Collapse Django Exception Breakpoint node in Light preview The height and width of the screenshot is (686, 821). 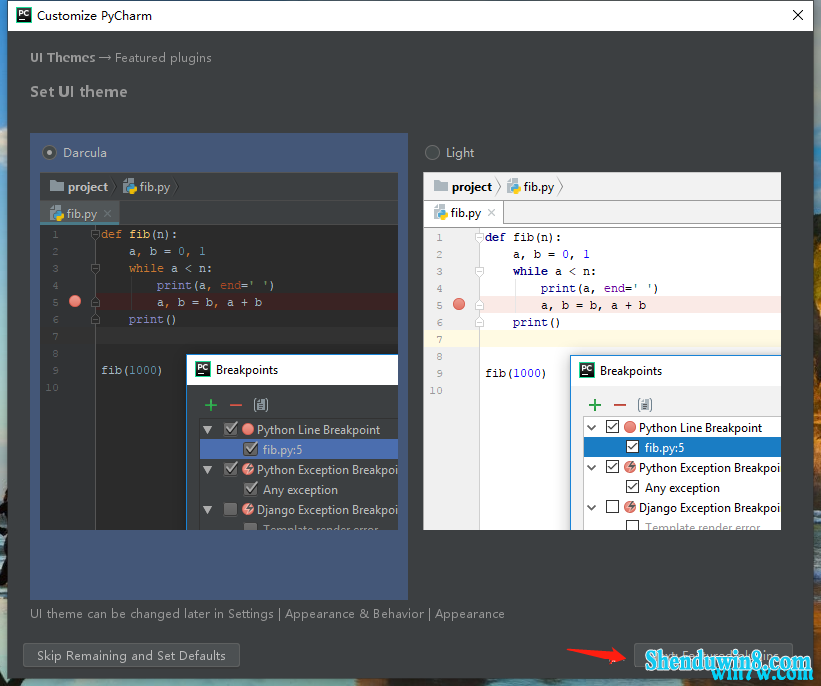point(592,507)
